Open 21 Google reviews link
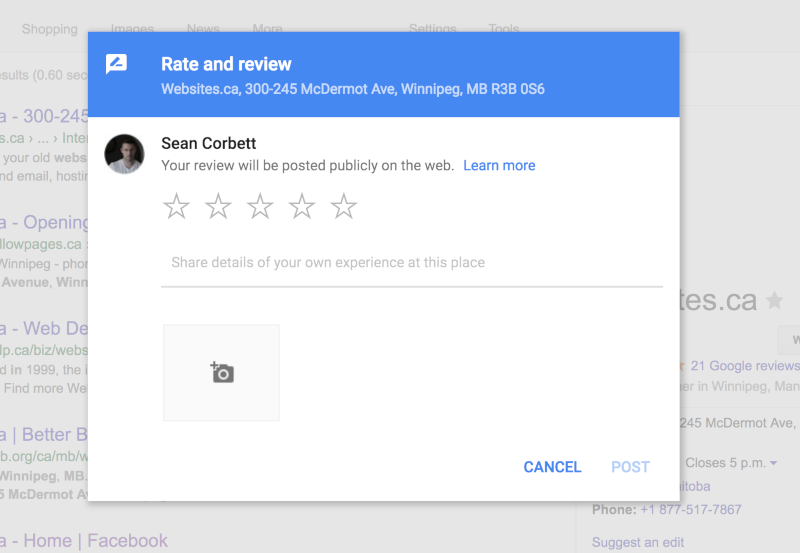The image size is (800, 553). click(745, 366)
